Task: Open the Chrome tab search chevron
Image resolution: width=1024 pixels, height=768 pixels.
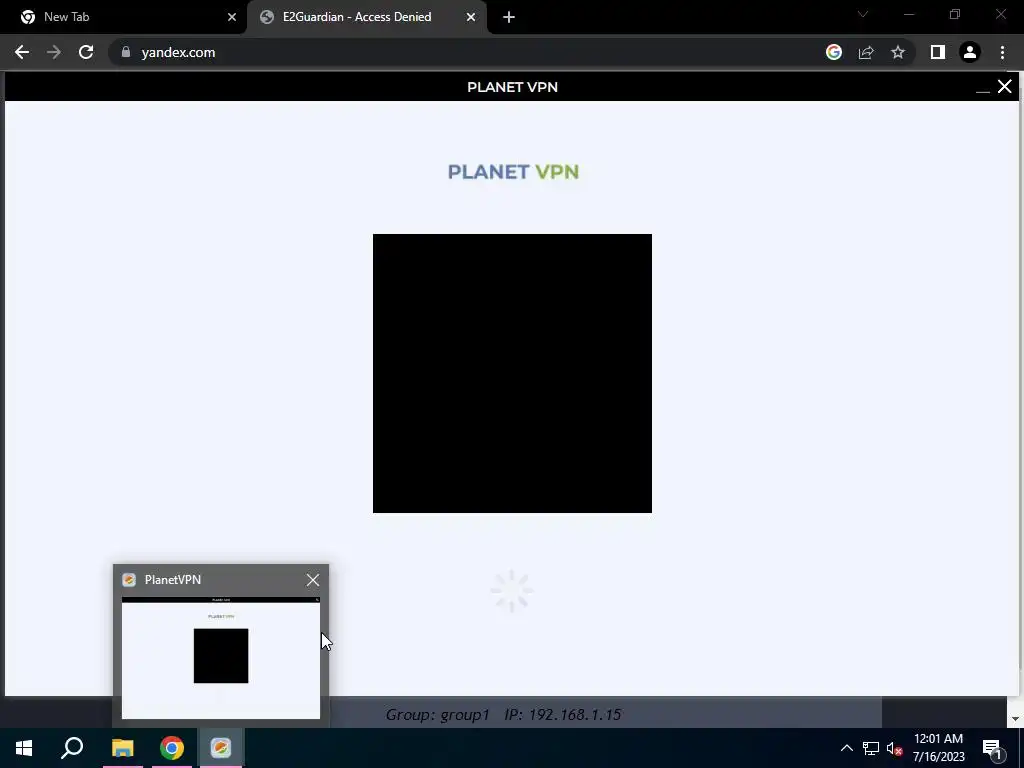Action: point(863,14)
